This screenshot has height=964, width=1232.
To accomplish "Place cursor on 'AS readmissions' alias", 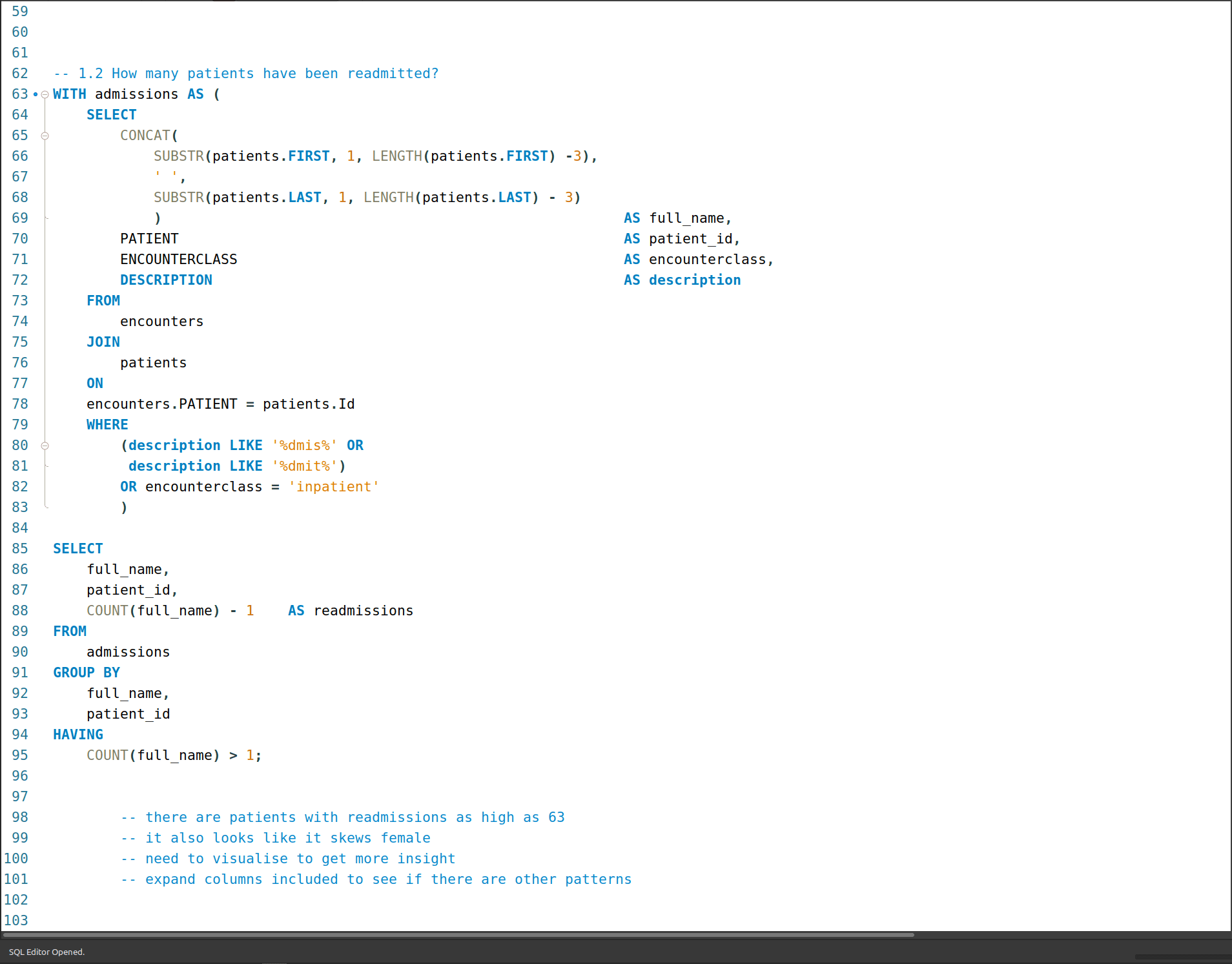I will [351, 611].
